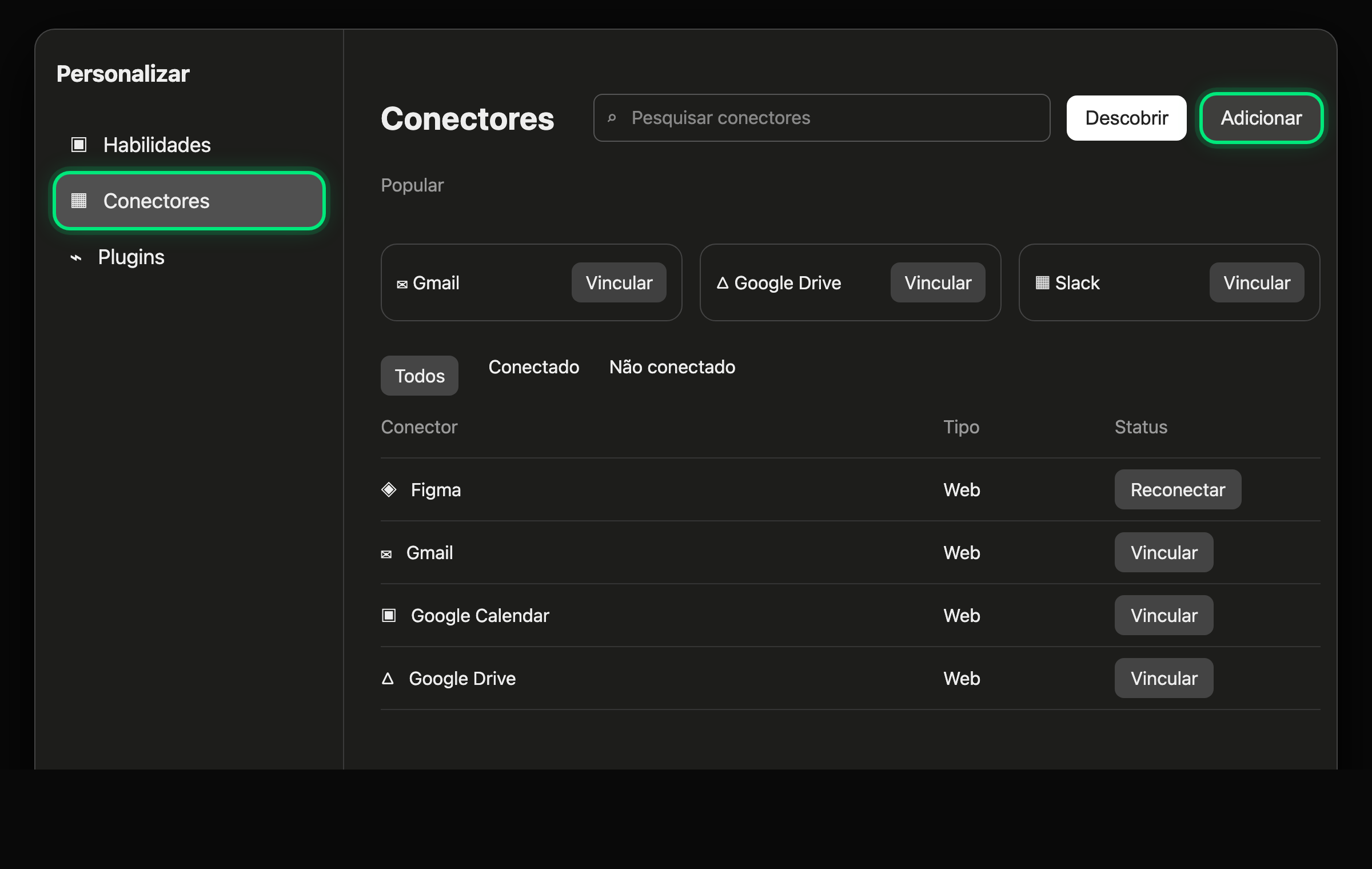Click the Adicionar button
Image resolution: width=1372 pixels, height=869 pixels.
coord(1261,118)
